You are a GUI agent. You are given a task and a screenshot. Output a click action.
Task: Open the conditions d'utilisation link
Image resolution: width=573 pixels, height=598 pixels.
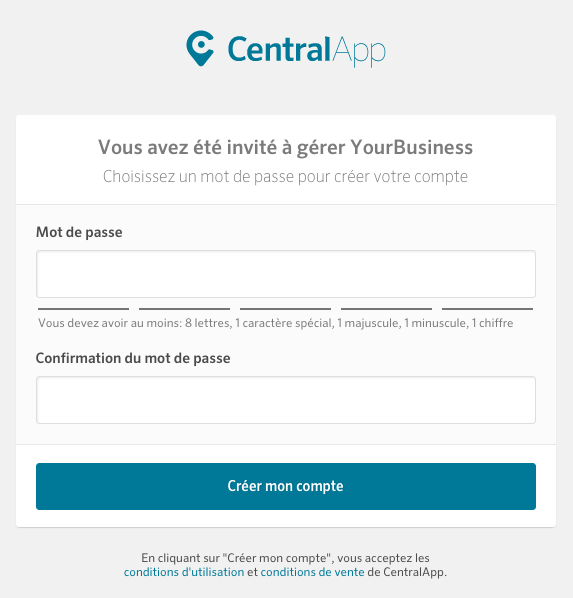184,572
